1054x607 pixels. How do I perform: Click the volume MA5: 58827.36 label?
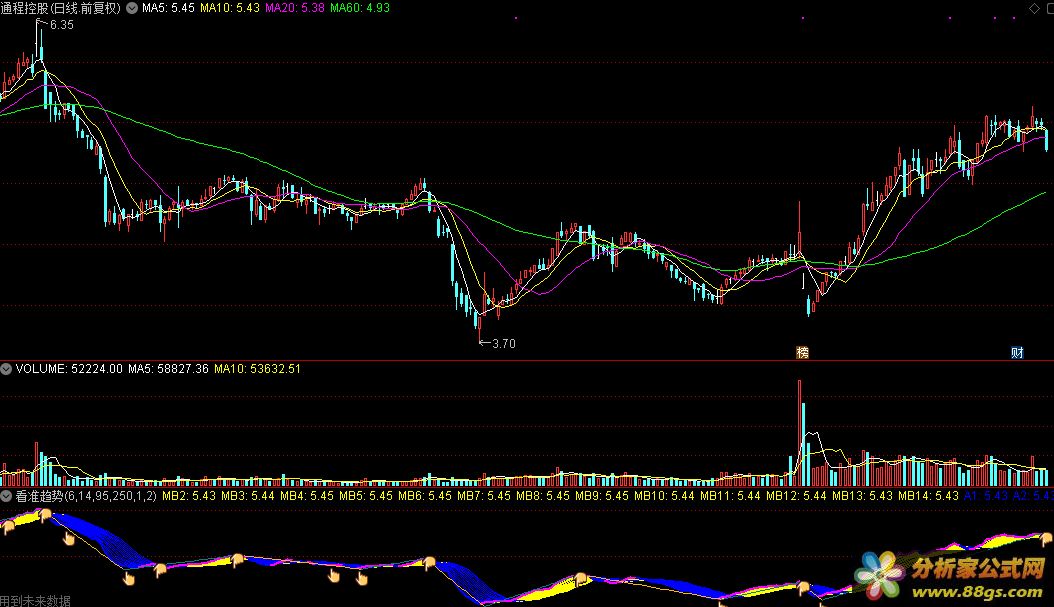168,368
